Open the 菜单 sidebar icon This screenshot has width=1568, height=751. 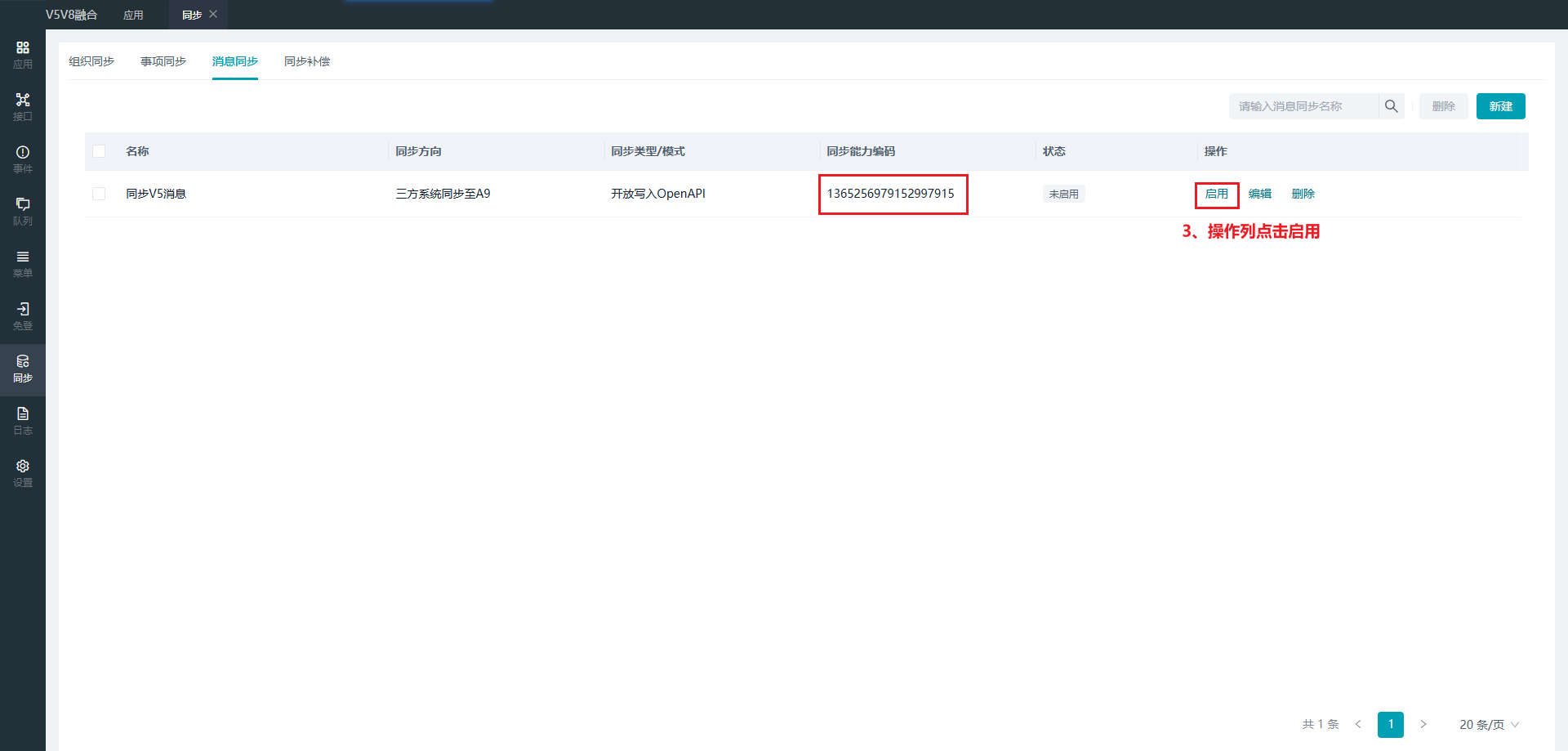click(x=23, y=264)
